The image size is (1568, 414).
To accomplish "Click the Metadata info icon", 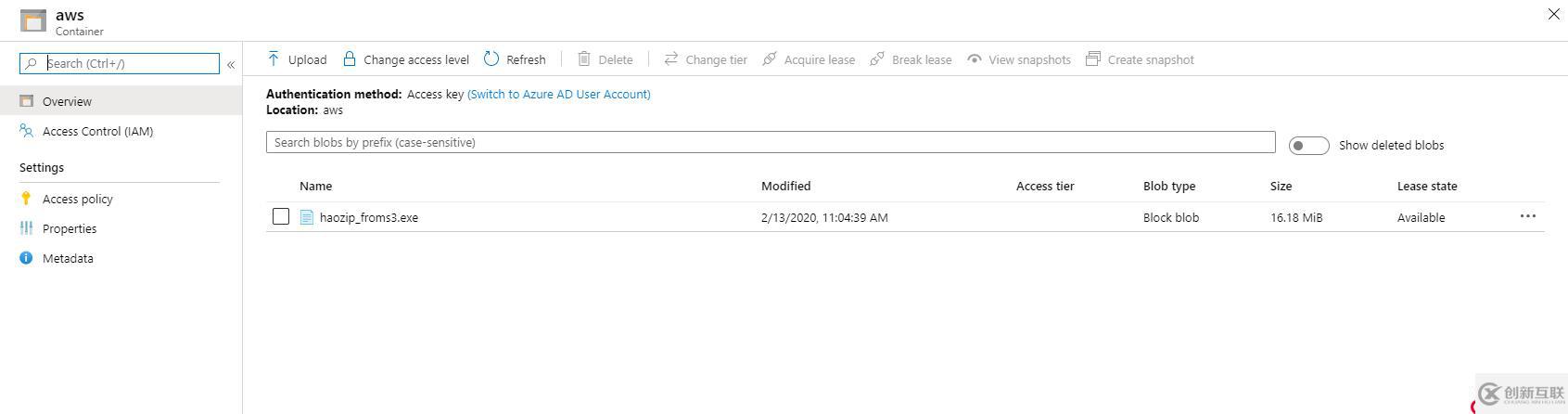I will (x=26, y=258).
